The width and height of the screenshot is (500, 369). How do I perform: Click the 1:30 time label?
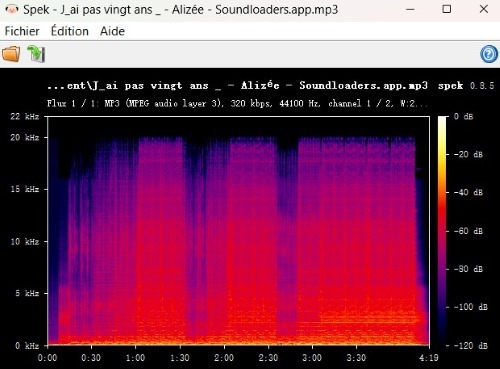pyautogui.click(x=180, y=358)
